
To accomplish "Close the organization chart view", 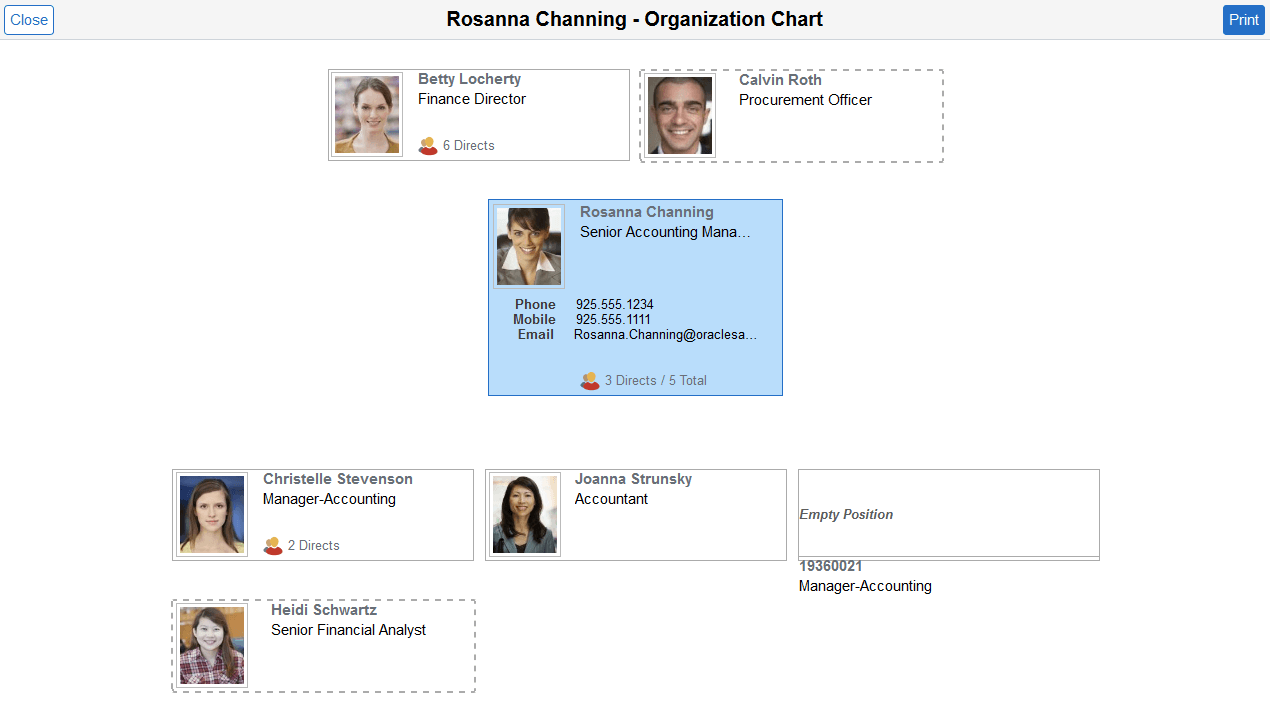I will click(28, 19).
